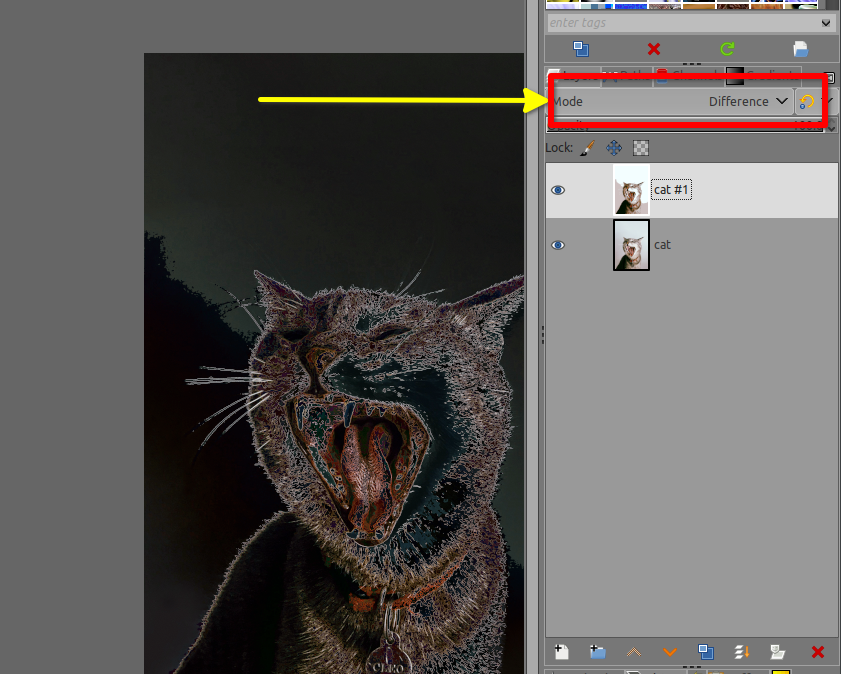Open the Mode dropdown showing Difference
Viewport: 841px width, 674px height.
click(x=670, y=101)
